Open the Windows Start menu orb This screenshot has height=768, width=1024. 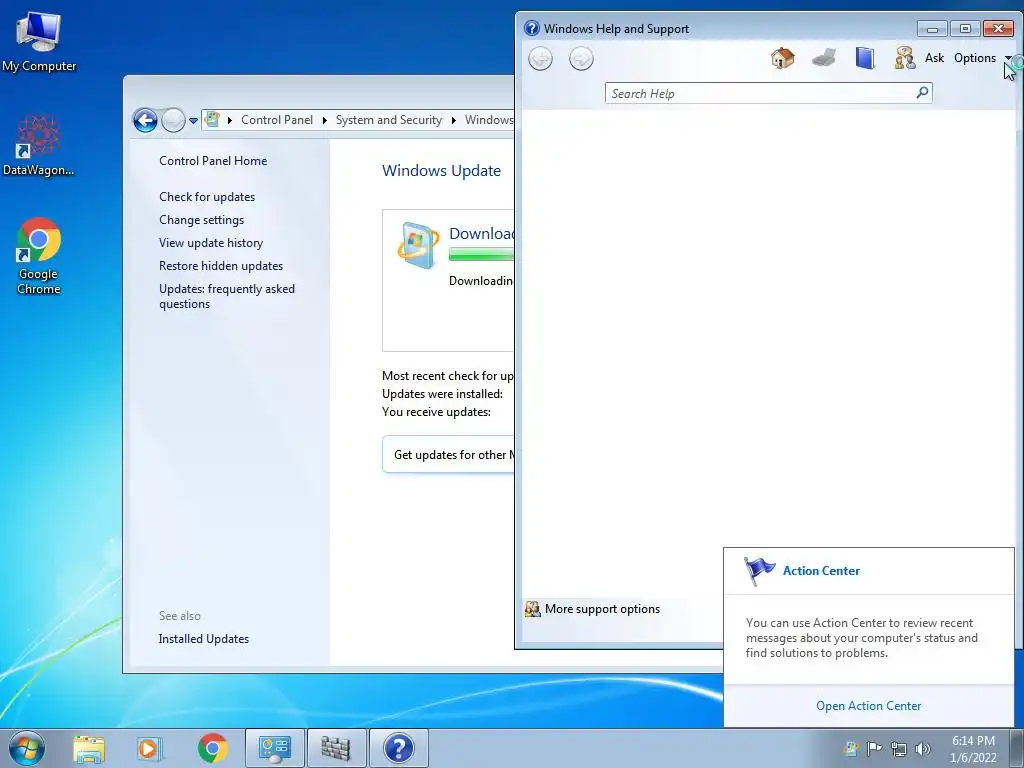(27, 748)
